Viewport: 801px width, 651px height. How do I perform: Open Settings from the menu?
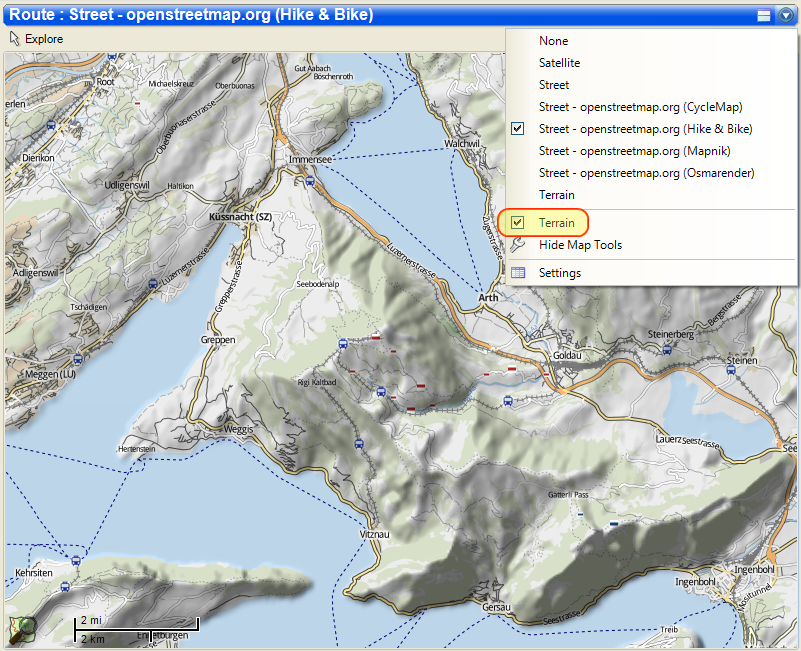pos(559,273)
